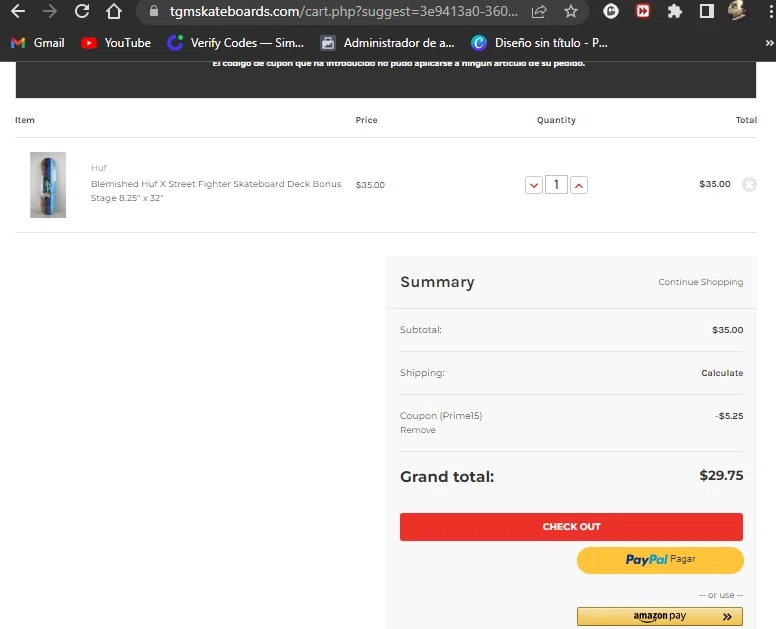Screen dimensions: 776x629
Task: Click the browser forward arrow
Action: [x=50, y=11]
